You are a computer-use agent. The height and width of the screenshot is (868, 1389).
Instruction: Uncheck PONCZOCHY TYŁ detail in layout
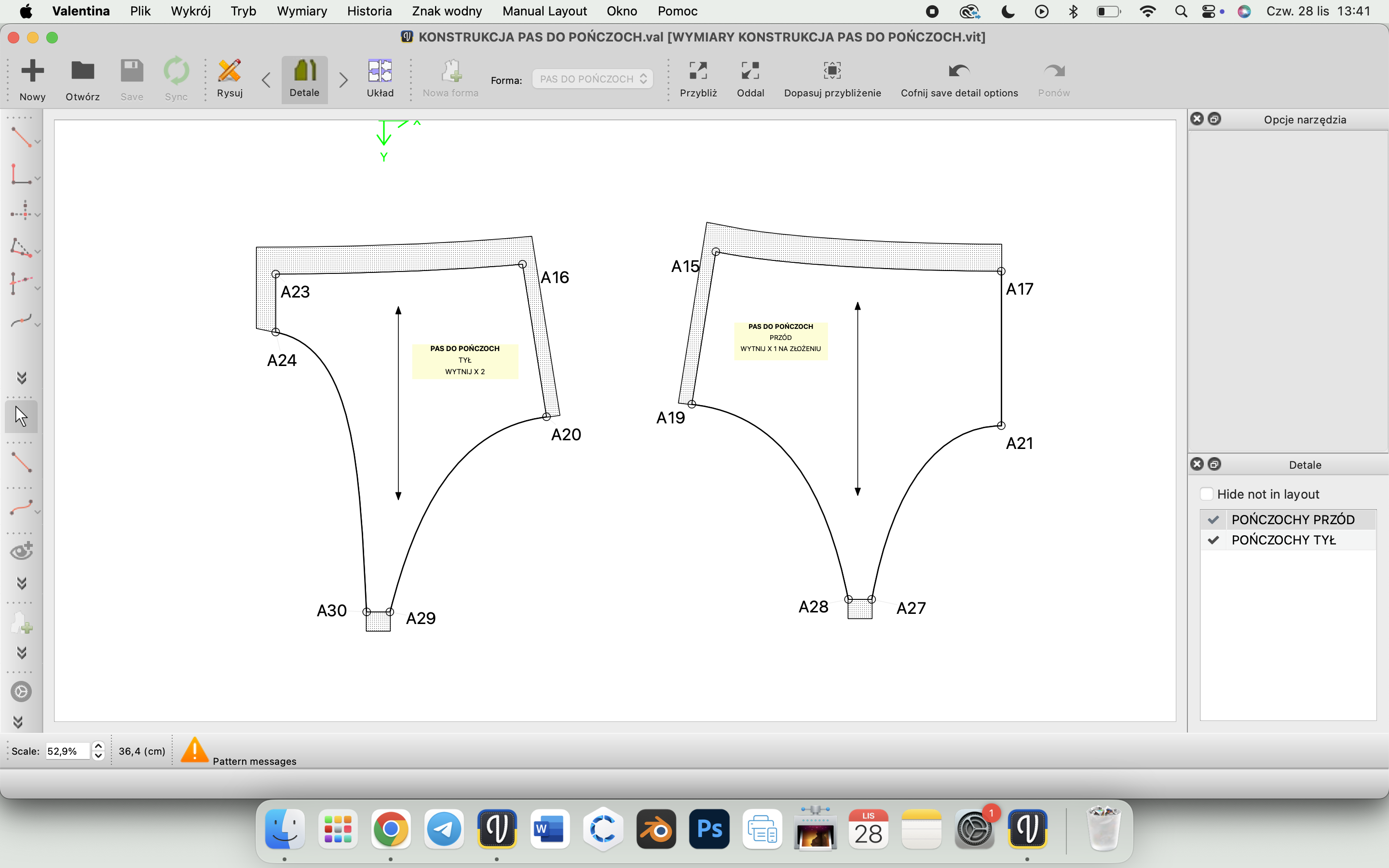pyautogui.click(x=1213, y=540)
